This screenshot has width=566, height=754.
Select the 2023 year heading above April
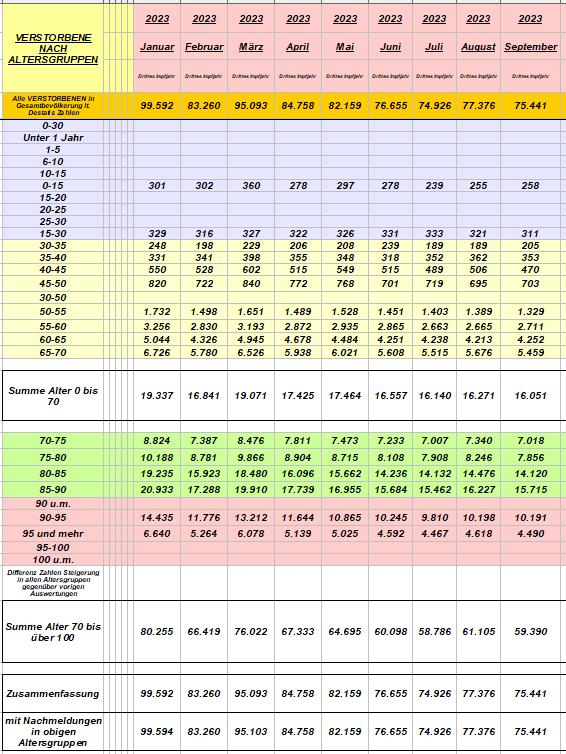298,19
